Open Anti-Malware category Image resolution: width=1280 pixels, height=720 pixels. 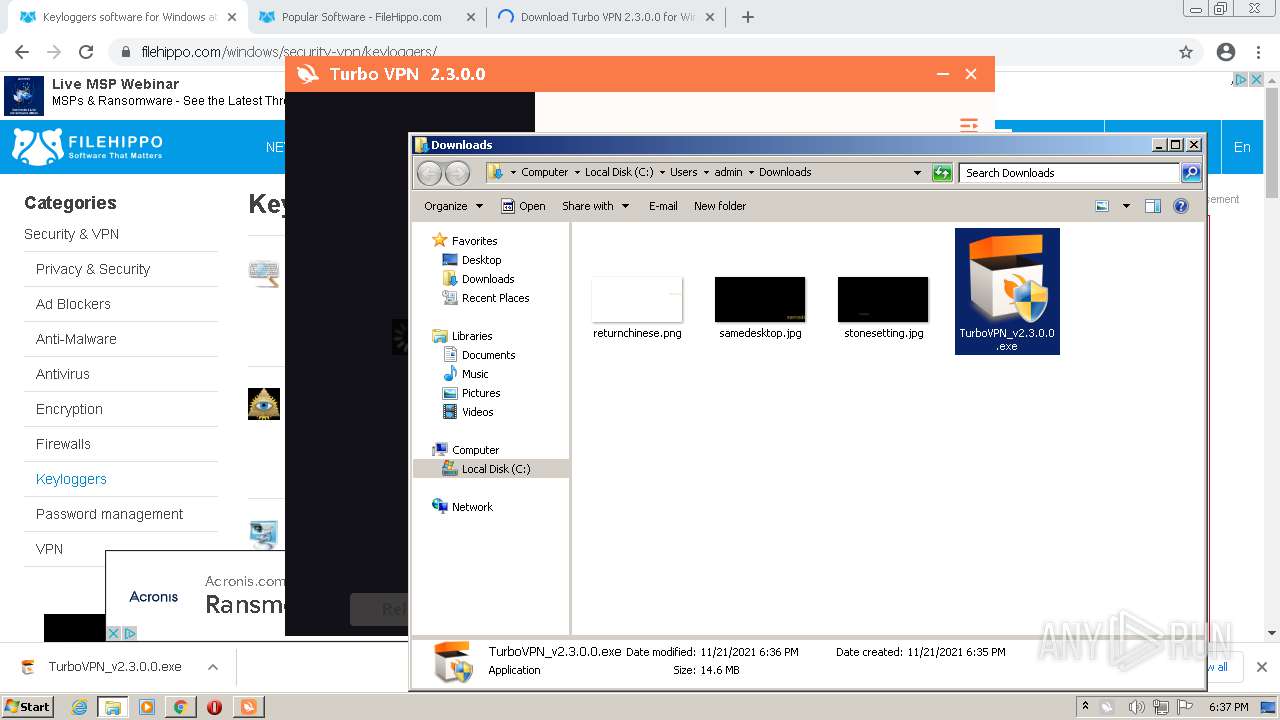(x=76, y=339)
